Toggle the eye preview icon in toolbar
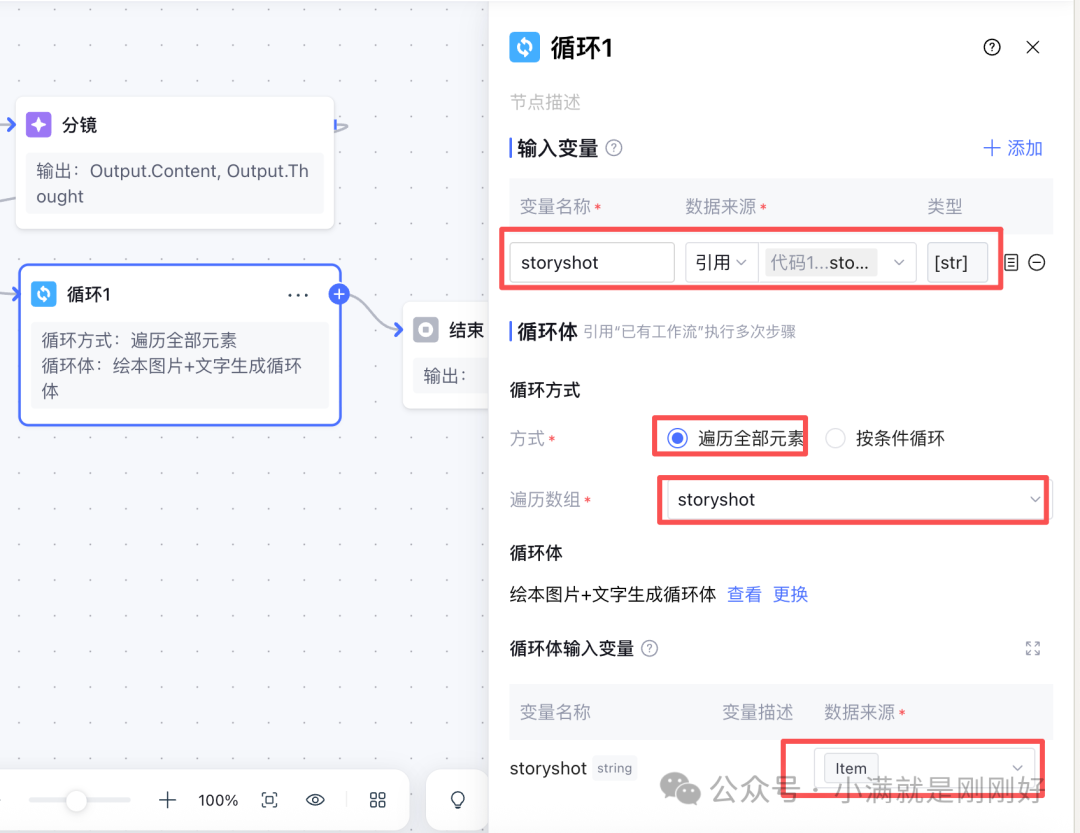 click(x=315, y=800)
